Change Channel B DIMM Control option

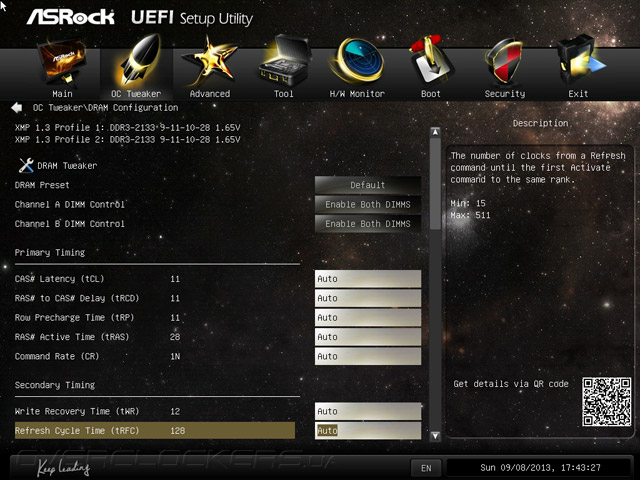pos(368,224)
